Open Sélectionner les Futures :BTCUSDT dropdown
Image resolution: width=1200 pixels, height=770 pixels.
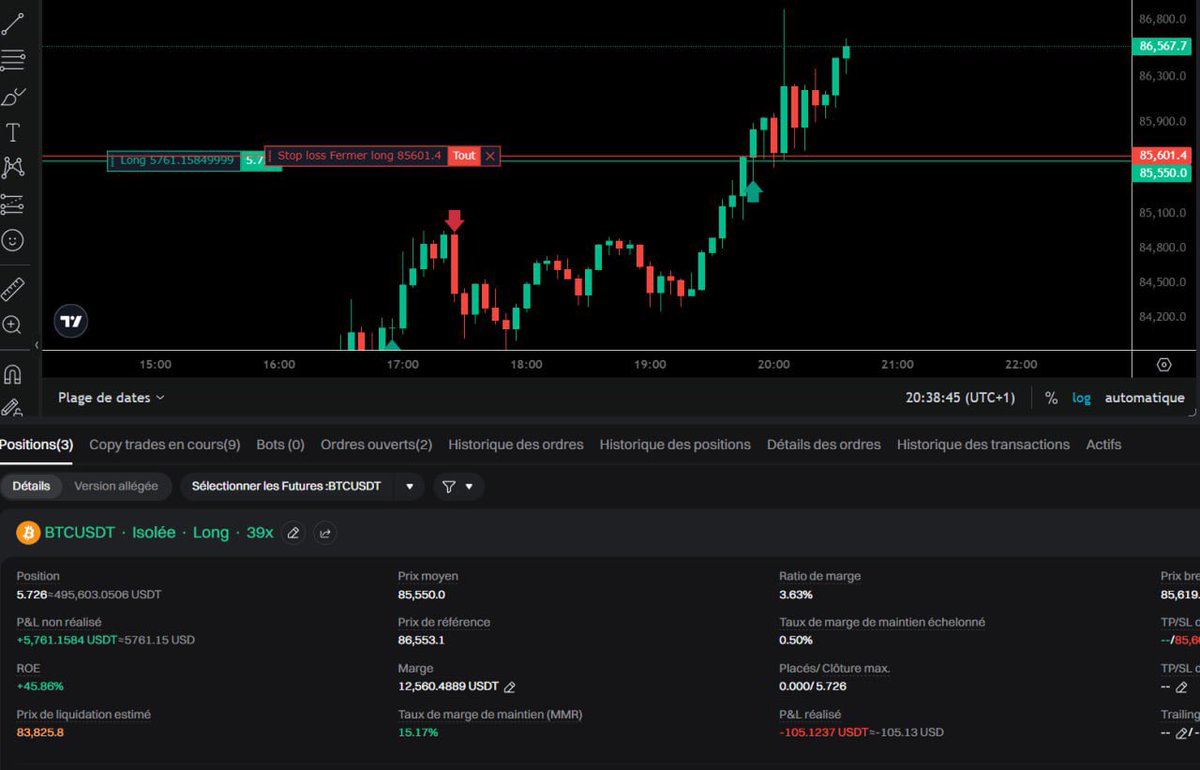[x=302, y=486]
